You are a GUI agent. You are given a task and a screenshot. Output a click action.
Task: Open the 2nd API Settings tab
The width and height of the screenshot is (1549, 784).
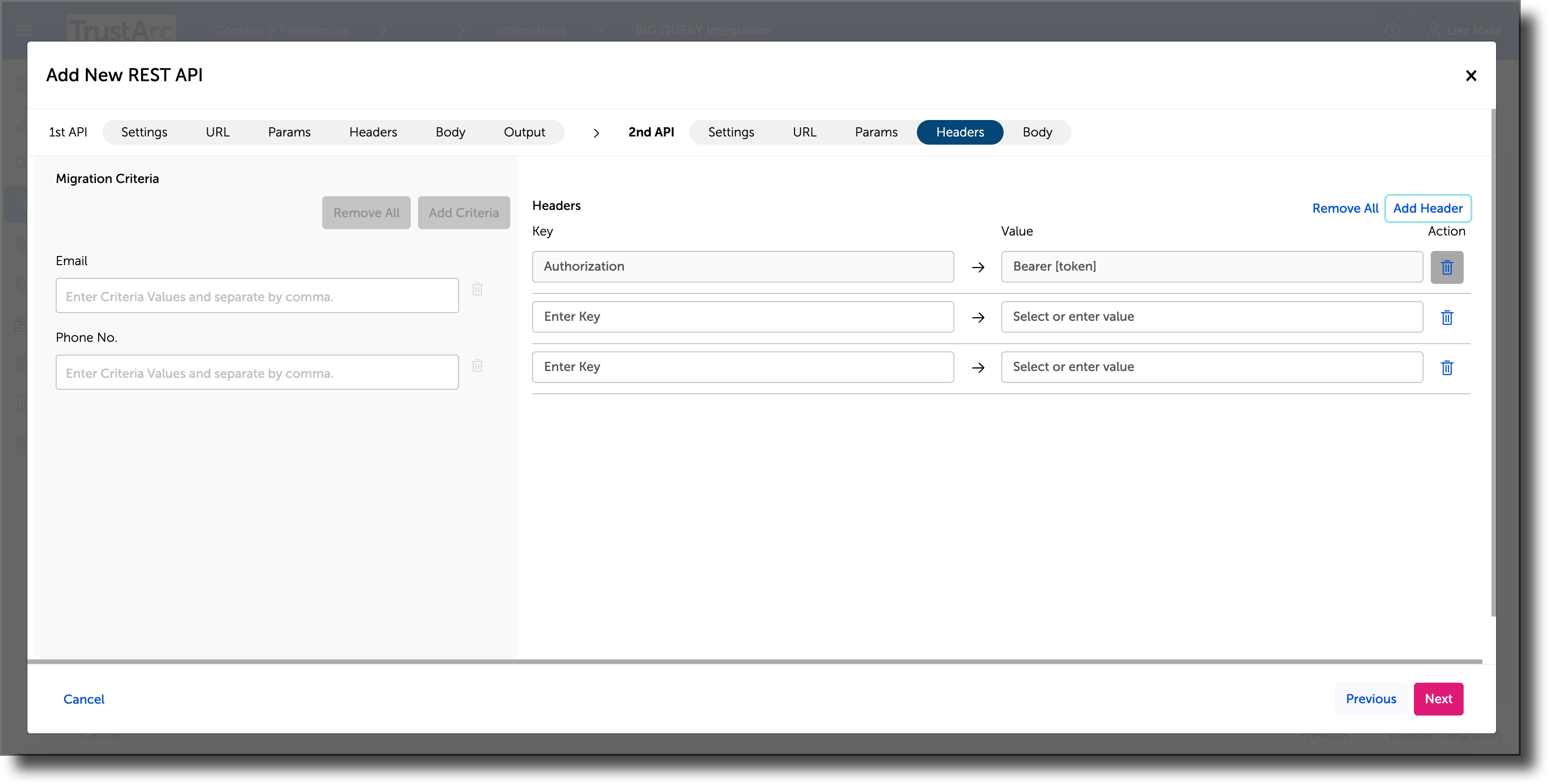(731, 132)
